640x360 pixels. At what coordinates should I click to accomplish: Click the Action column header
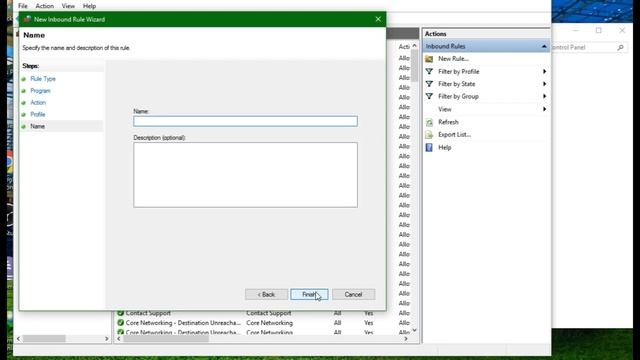click(x=404, y=47)
